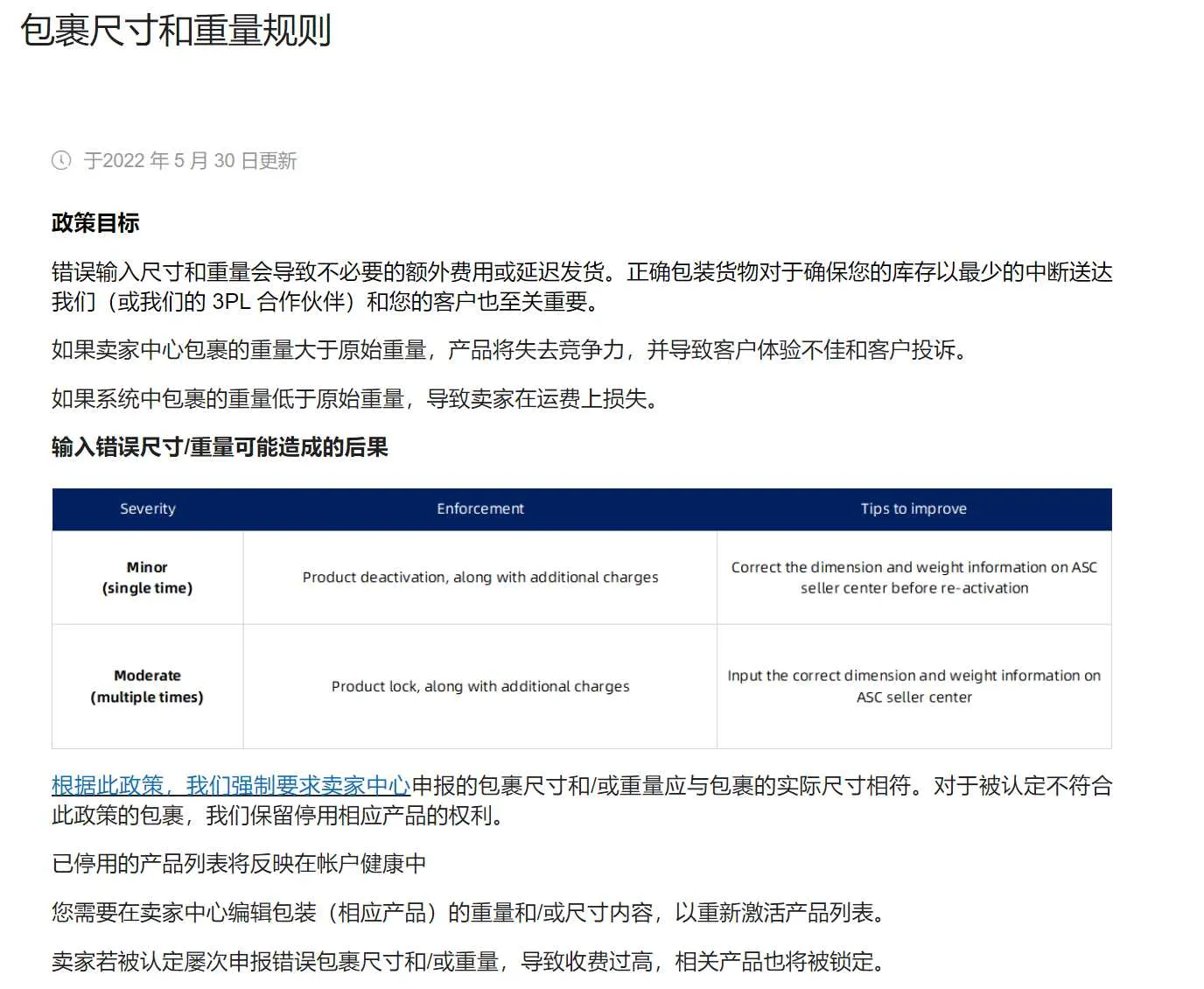Select the dark blue table header row
Screen dimensions: 1204x989
[x=582, y=509]
